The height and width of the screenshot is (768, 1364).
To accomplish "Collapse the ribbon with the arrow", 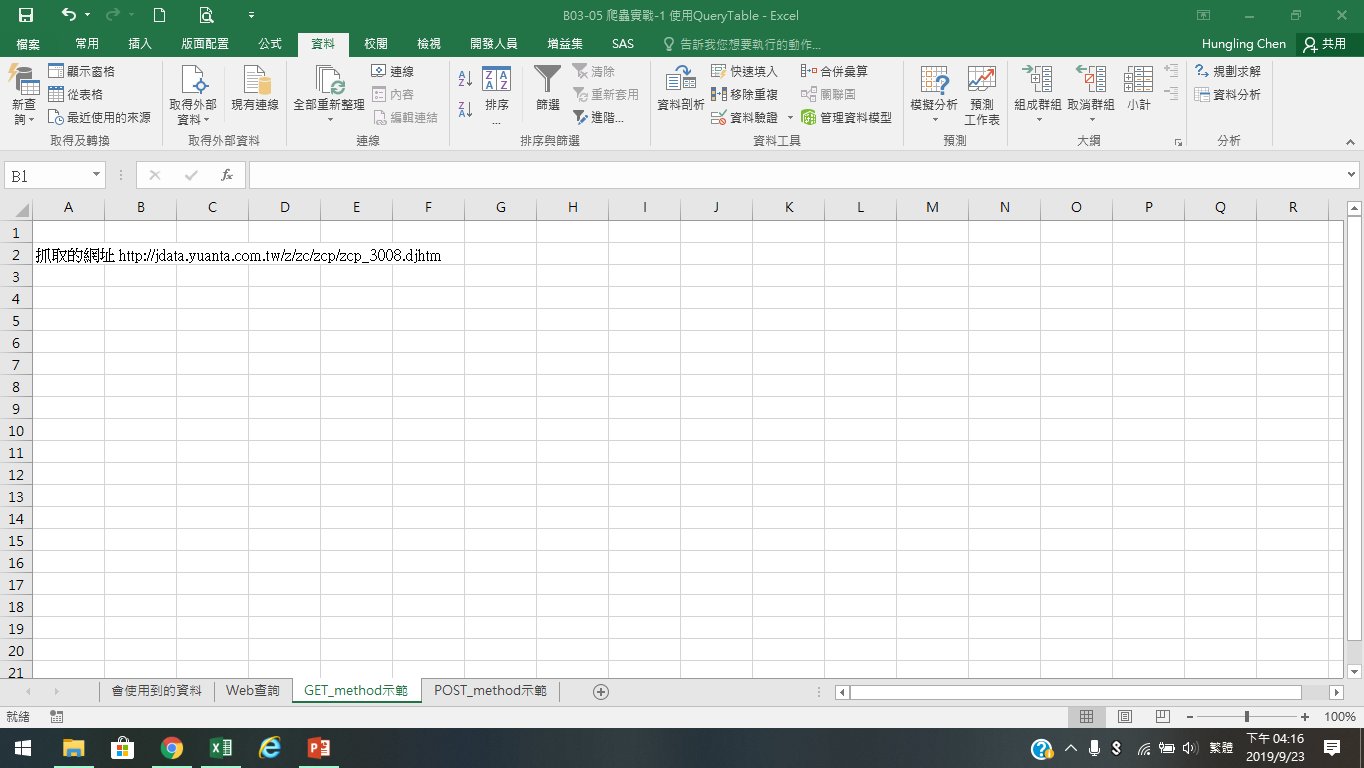I will tap(1352, 142).
